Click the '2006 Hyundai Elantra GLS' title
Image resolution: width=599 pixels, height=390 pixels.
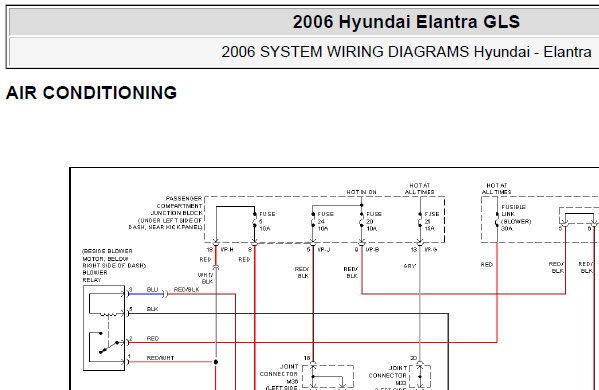click(x=406, y=22)
